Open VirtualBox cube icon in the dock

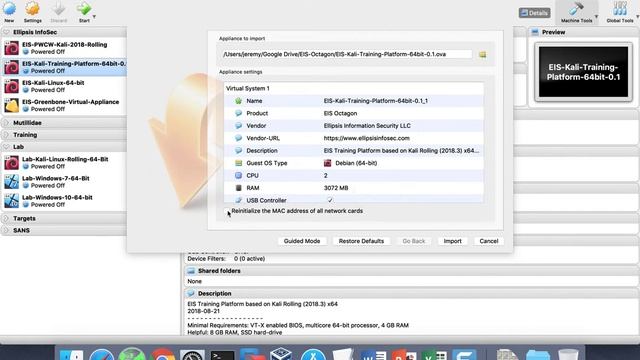pyautogui.click(x=282, y=353)
